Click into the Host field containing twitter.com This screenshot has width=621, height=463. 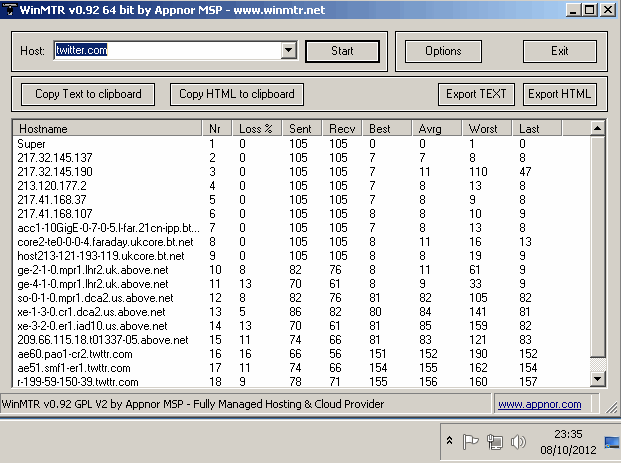click(x=168, y=50)
